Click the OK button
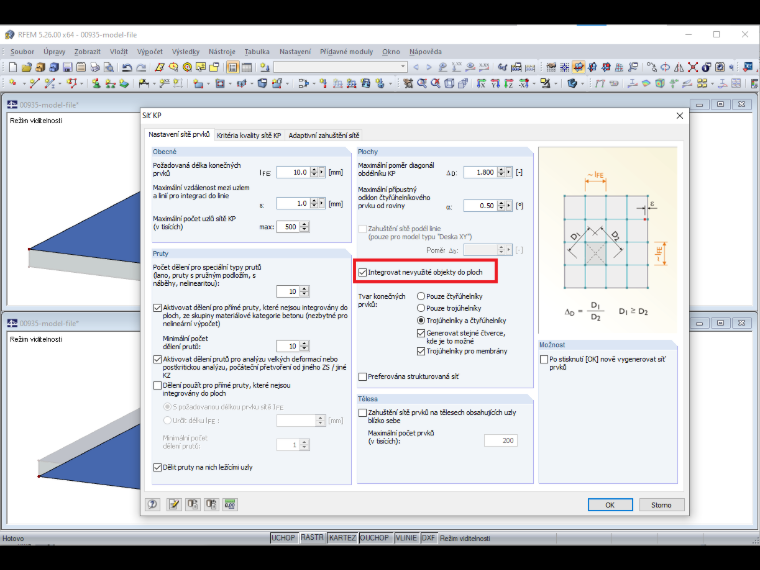Image resolution: width=760 pixels, height=570 pixels. coord(610,505)
